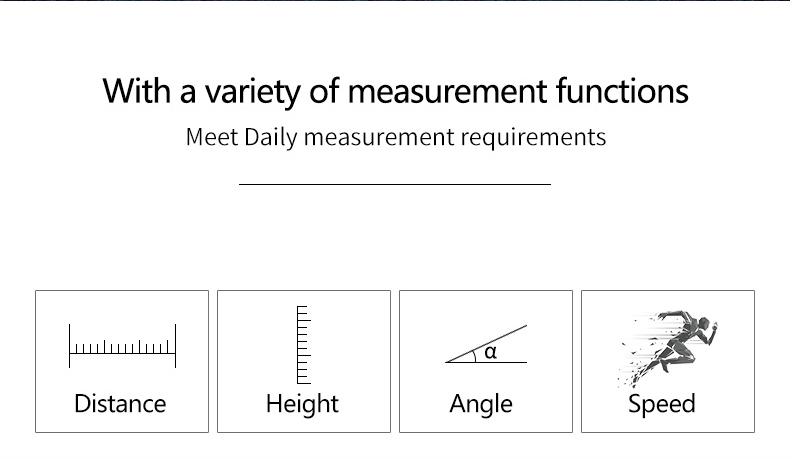
Task: Select the Height label text
Action: coord(302,405)
